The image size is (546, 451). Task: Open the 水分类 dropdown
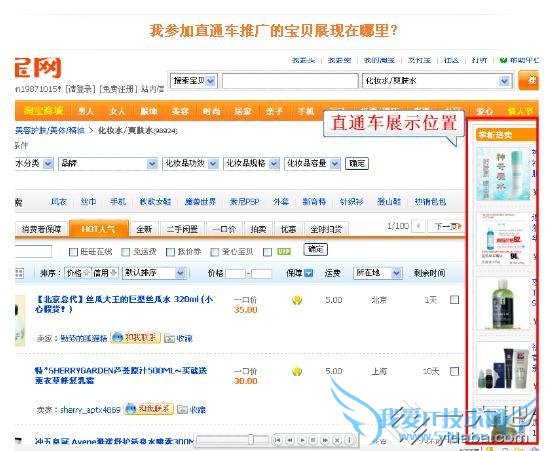[x=34, y=163]
